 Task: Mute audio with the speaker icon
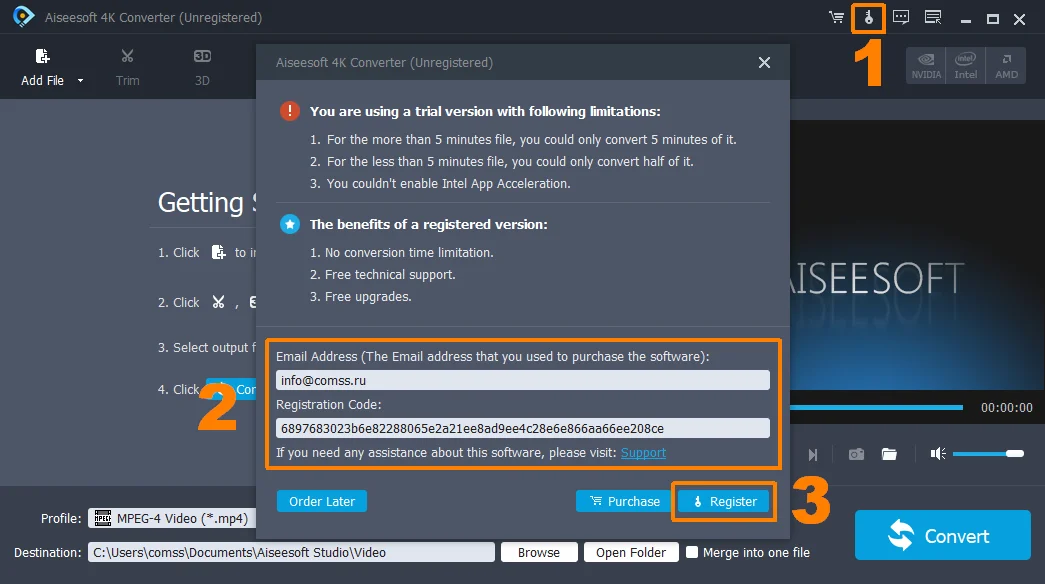pos(937,454)
